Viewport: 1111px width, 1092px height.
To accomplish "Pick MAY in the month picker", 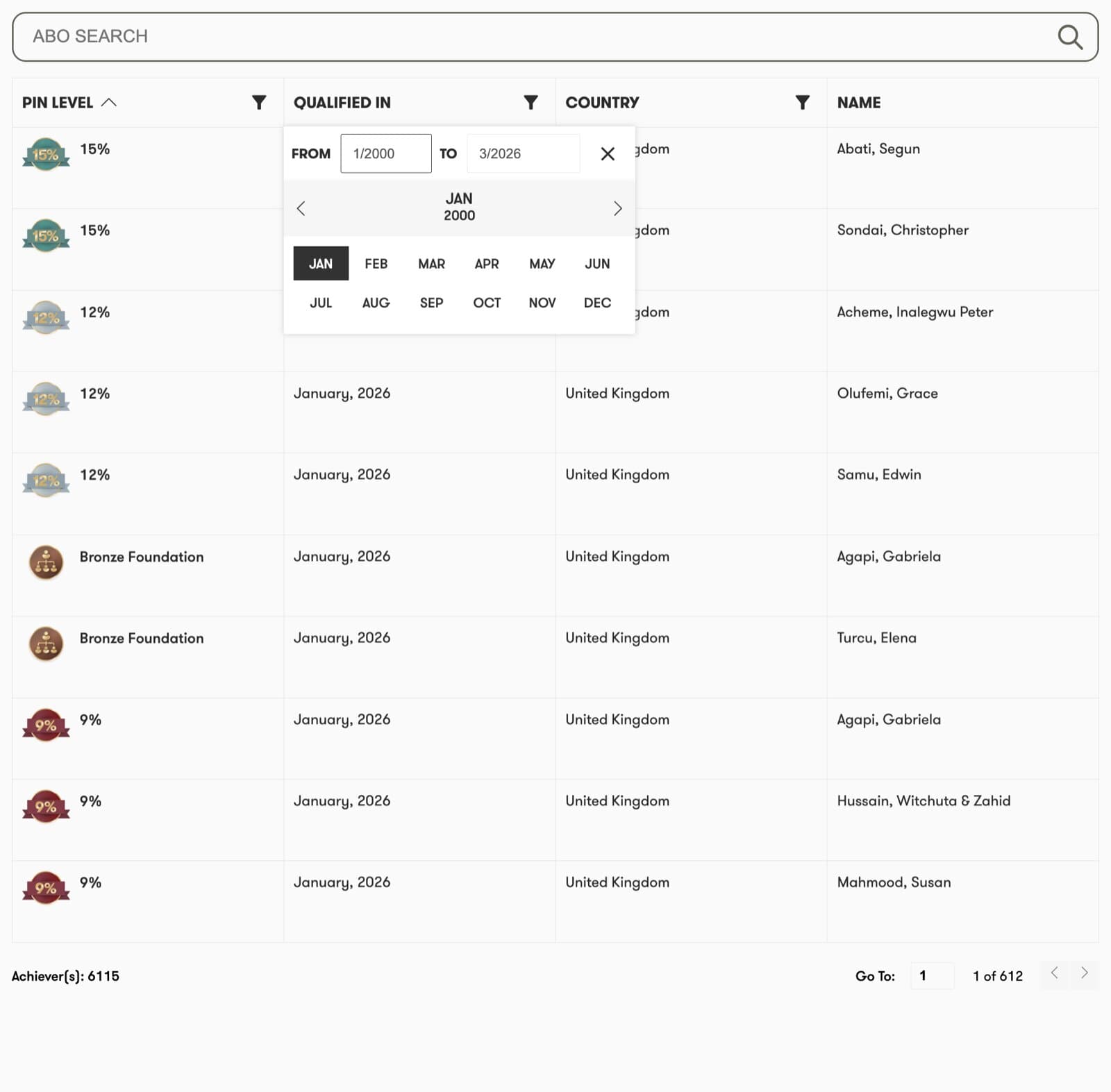I will 542,264.
